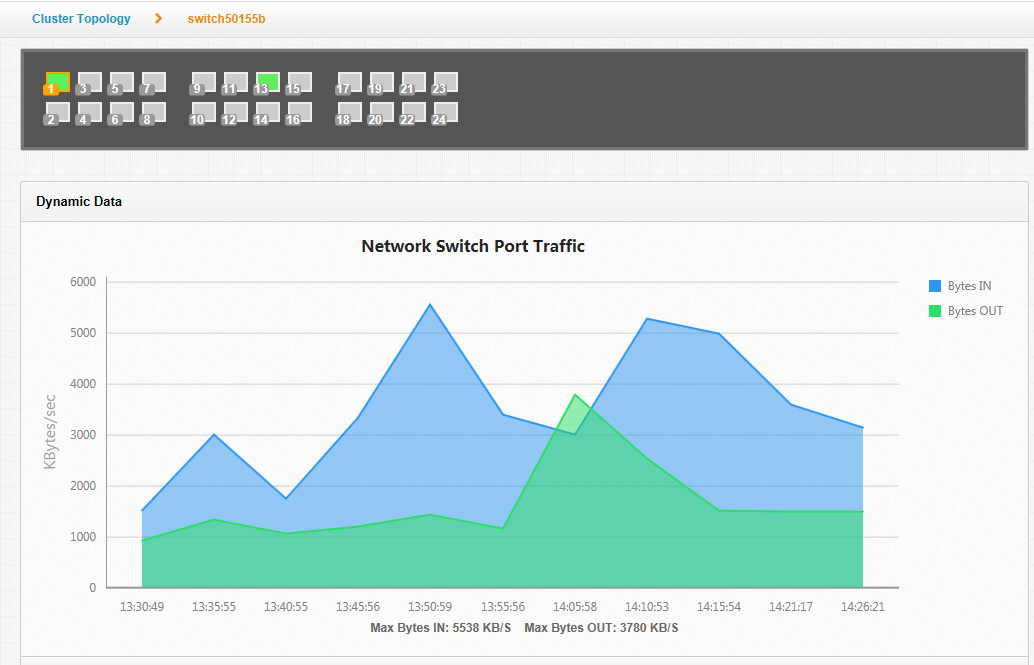Click the 3000 y-axis label
The height and width of the screenshot is (665, 1034).
click(x=83, y=435)
